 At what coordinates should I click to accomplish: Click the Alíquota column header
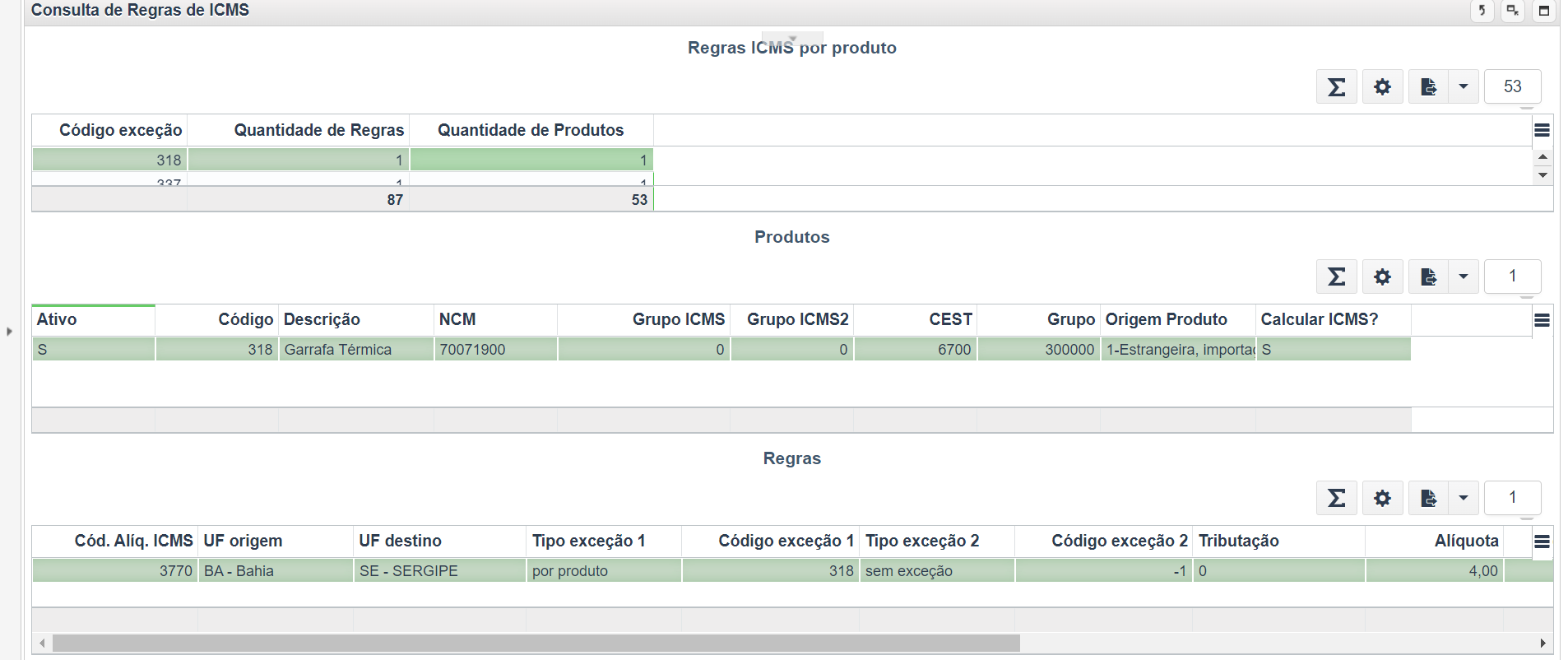[1435, 541]
